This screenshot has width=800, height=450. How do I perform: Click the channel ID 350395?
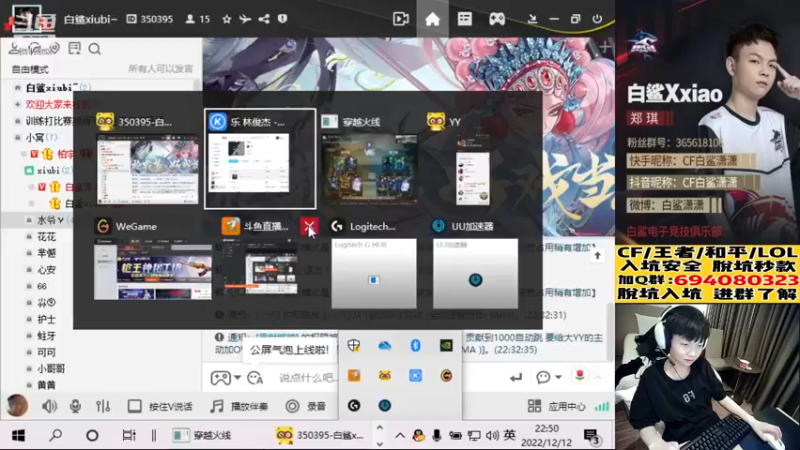pyautogui.click(x=150, y=19)
